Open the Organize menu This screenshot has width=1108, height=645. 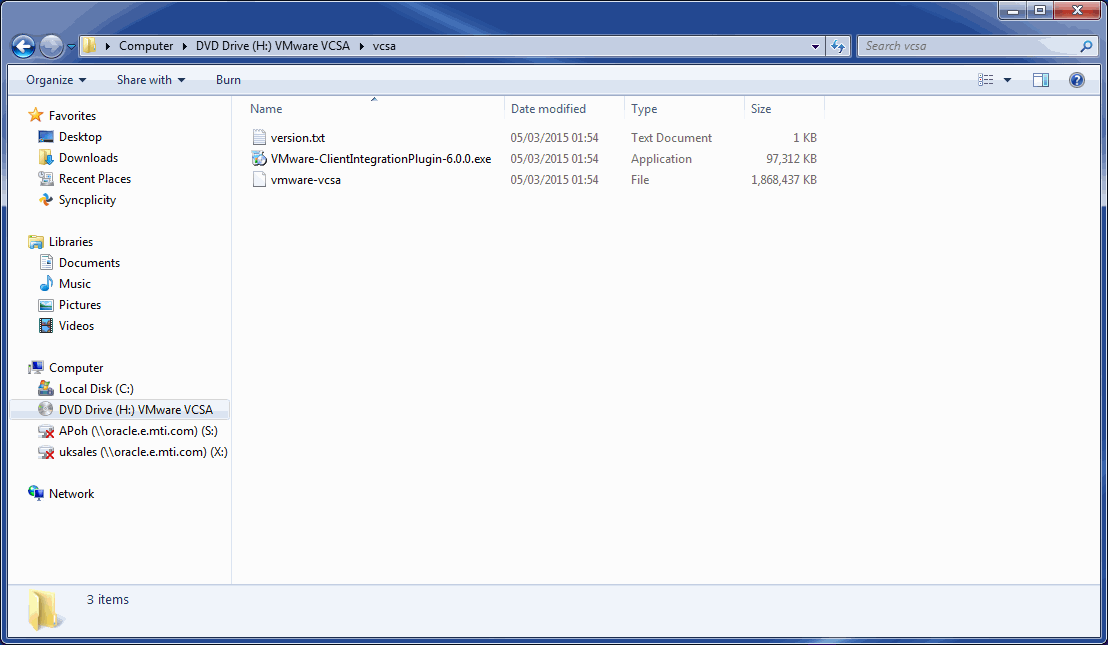[56, 80]
